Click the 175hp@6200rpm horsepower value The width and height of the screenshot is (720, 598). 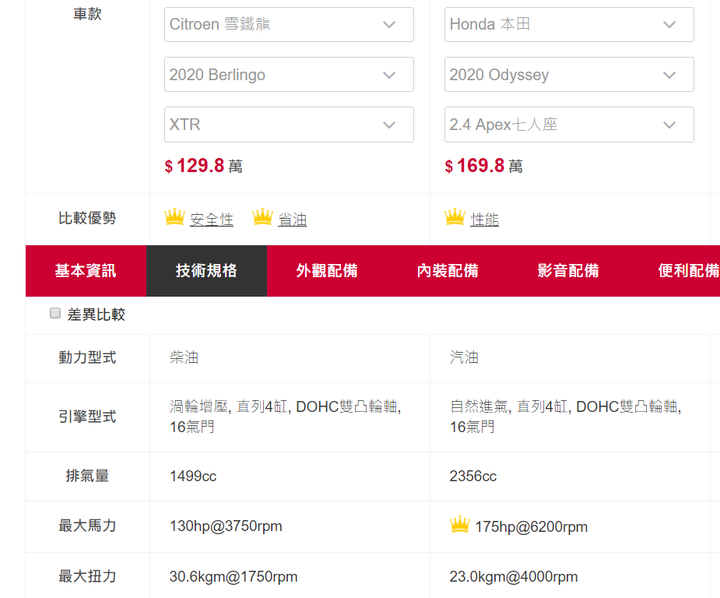coord(531,527)
